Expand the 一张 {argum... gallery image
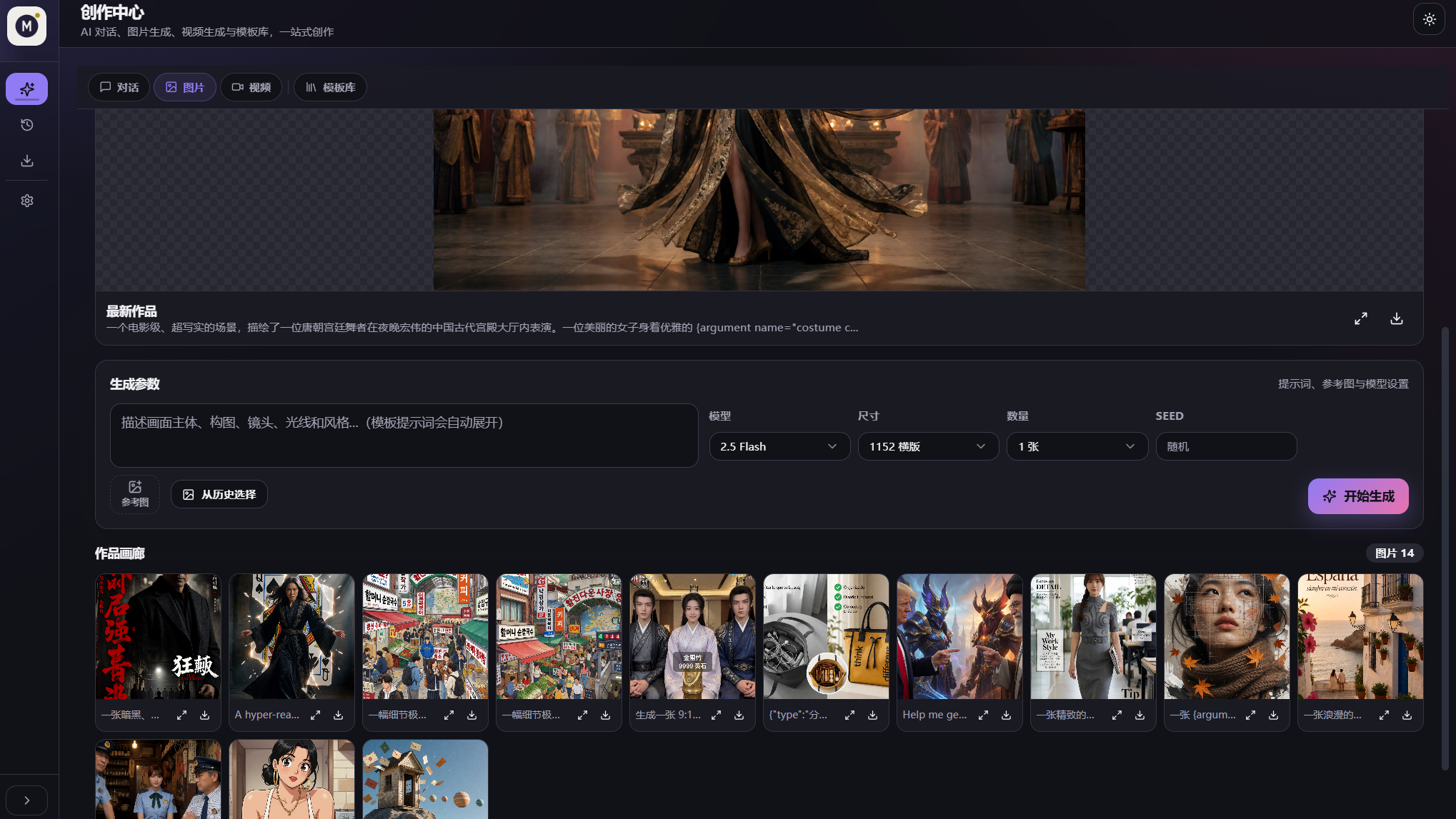Viewport: 1456px width, 819px height. point(1250,715)
